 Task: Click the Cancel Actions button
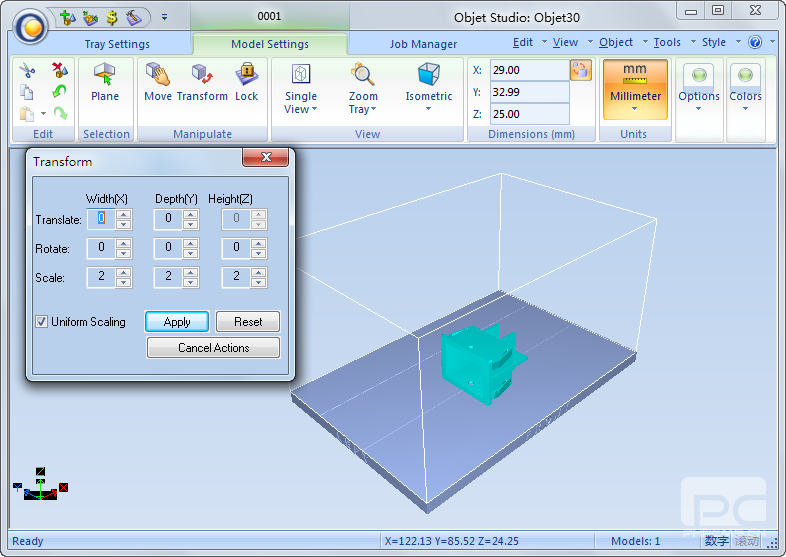coord(213,348)
